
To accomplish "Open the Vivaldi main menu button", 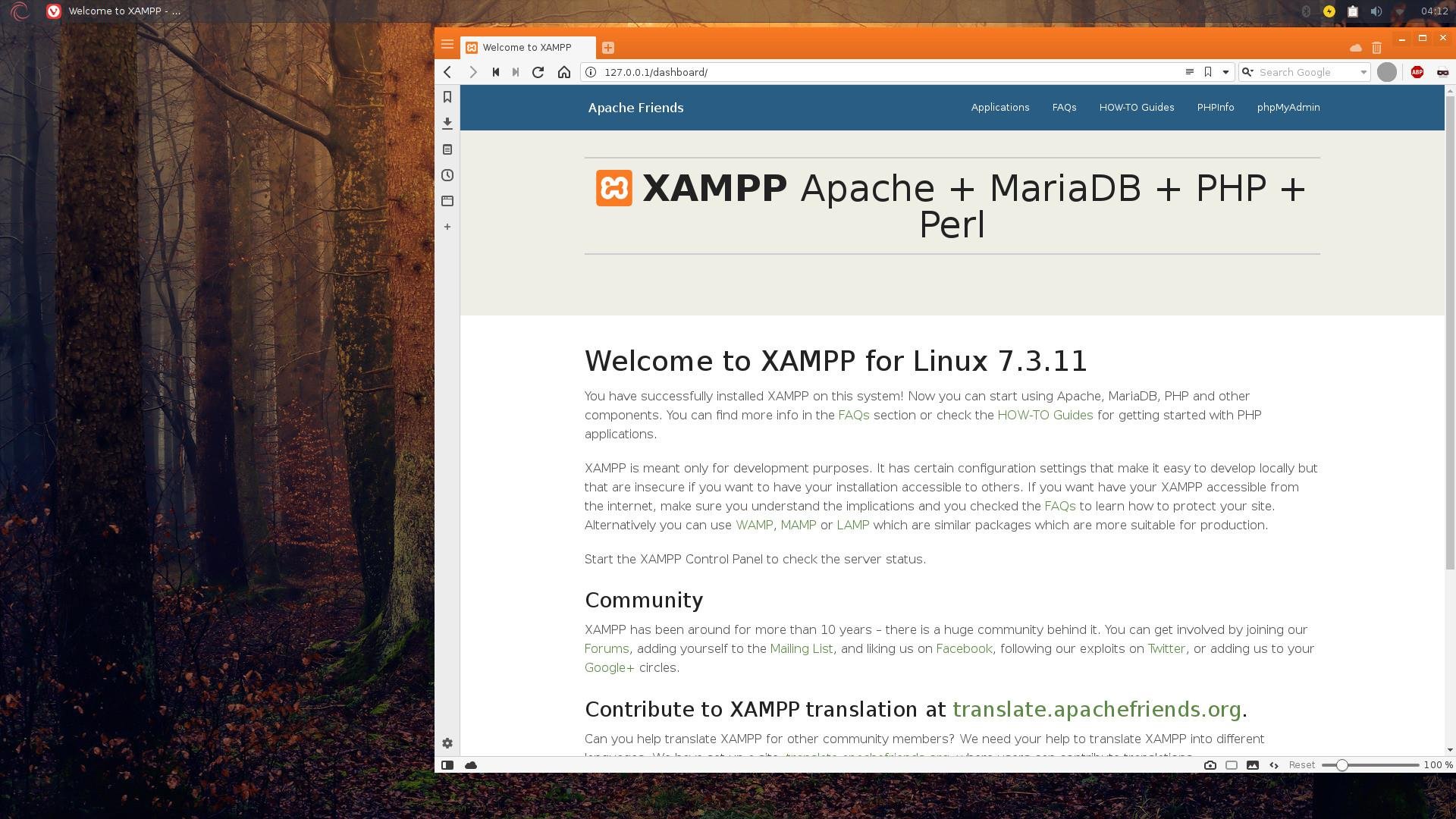I will click(x=447, y=44).
